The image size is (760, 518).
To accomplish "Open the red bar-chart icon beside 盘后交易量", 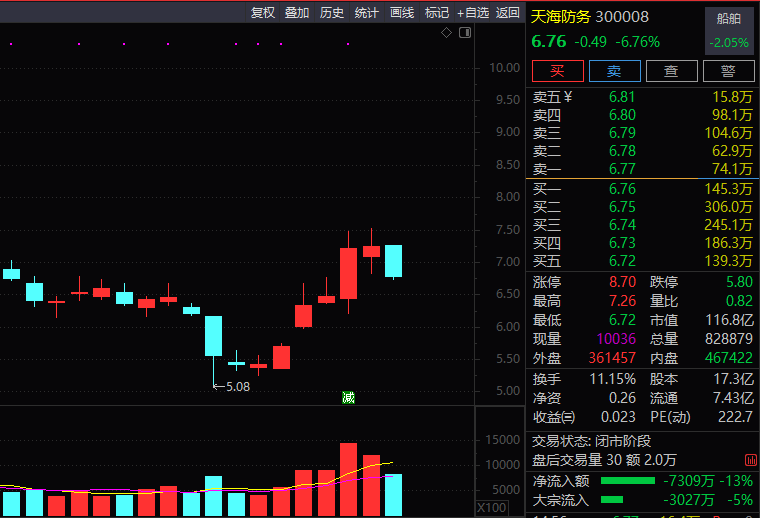I will click(x=751, y=460).
